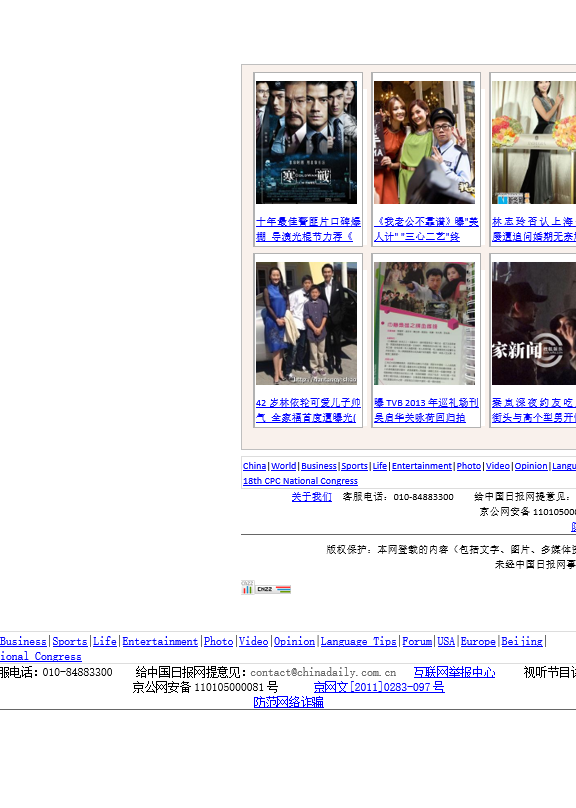This screenshot has width=576, height=808.
Task: Open the family photo with blue dress woman
Action: click(x=307, y=323)
